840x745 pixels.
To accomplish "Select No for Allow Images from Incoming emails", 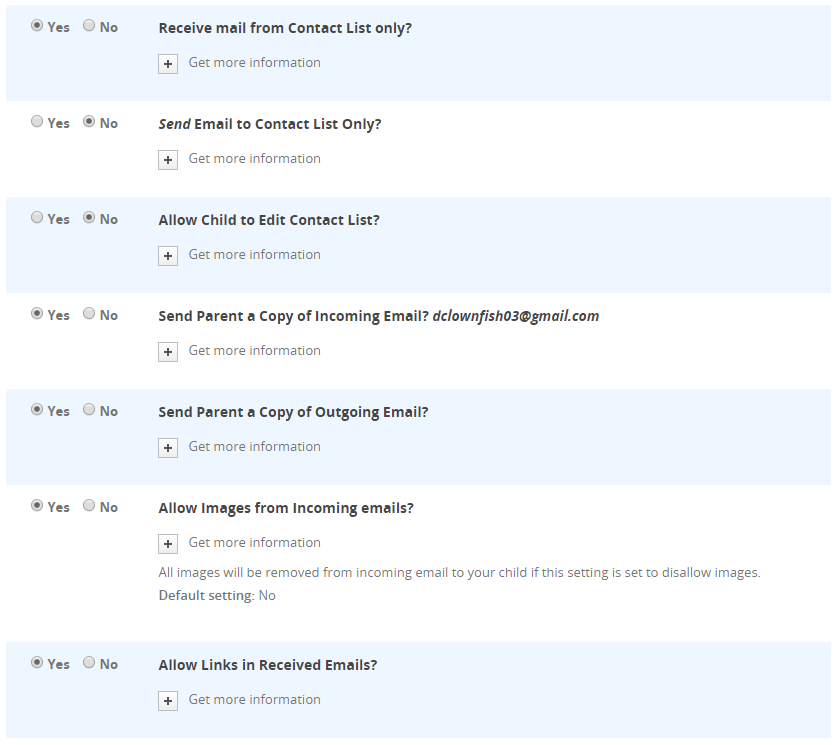I will pyautogui.click(x=89, y=506).
